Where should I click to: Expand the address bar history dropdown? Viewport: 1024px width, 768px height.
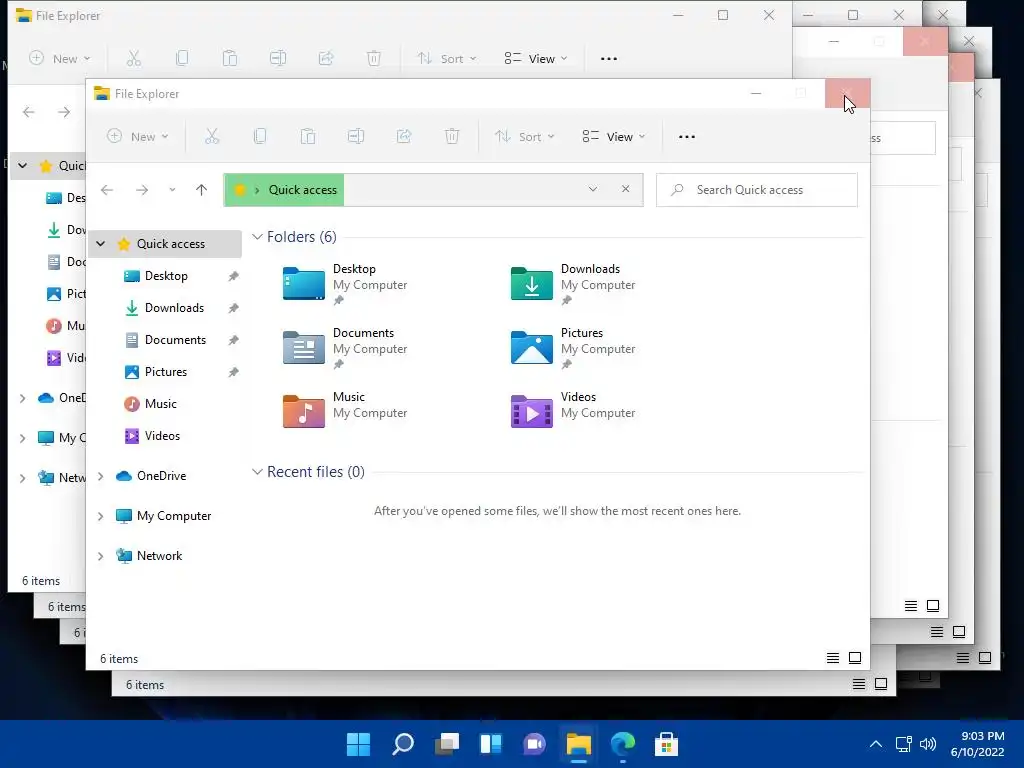(x=593, y=189)
